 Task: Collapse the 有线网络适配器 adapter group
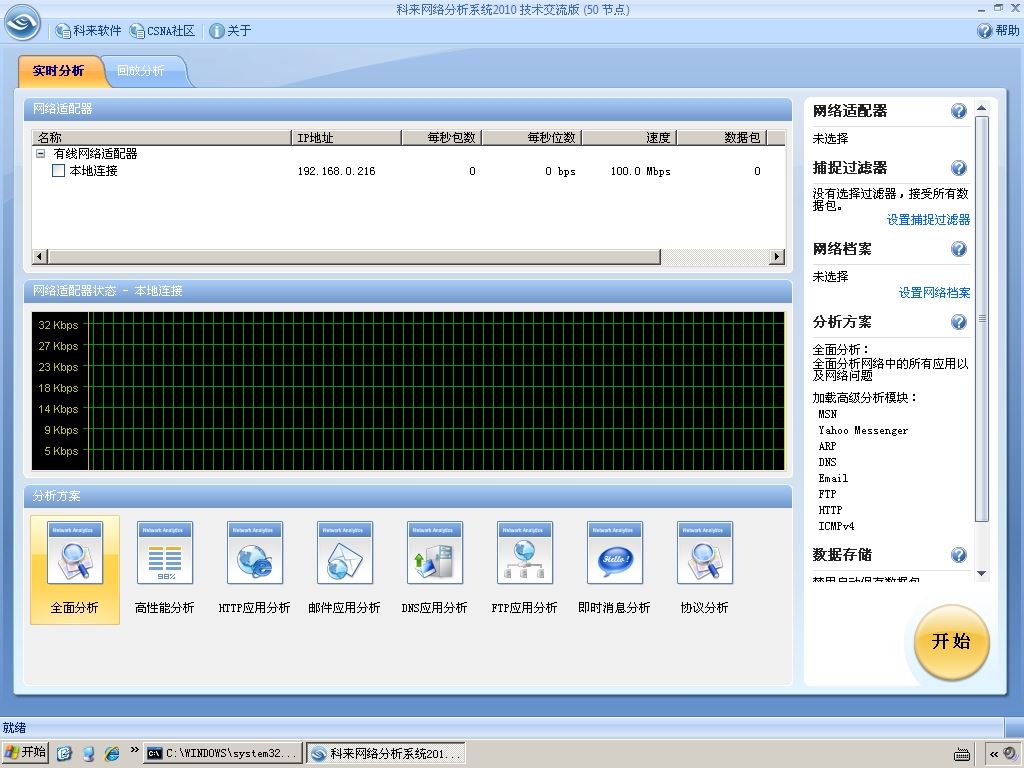click(x=40, y=153)
